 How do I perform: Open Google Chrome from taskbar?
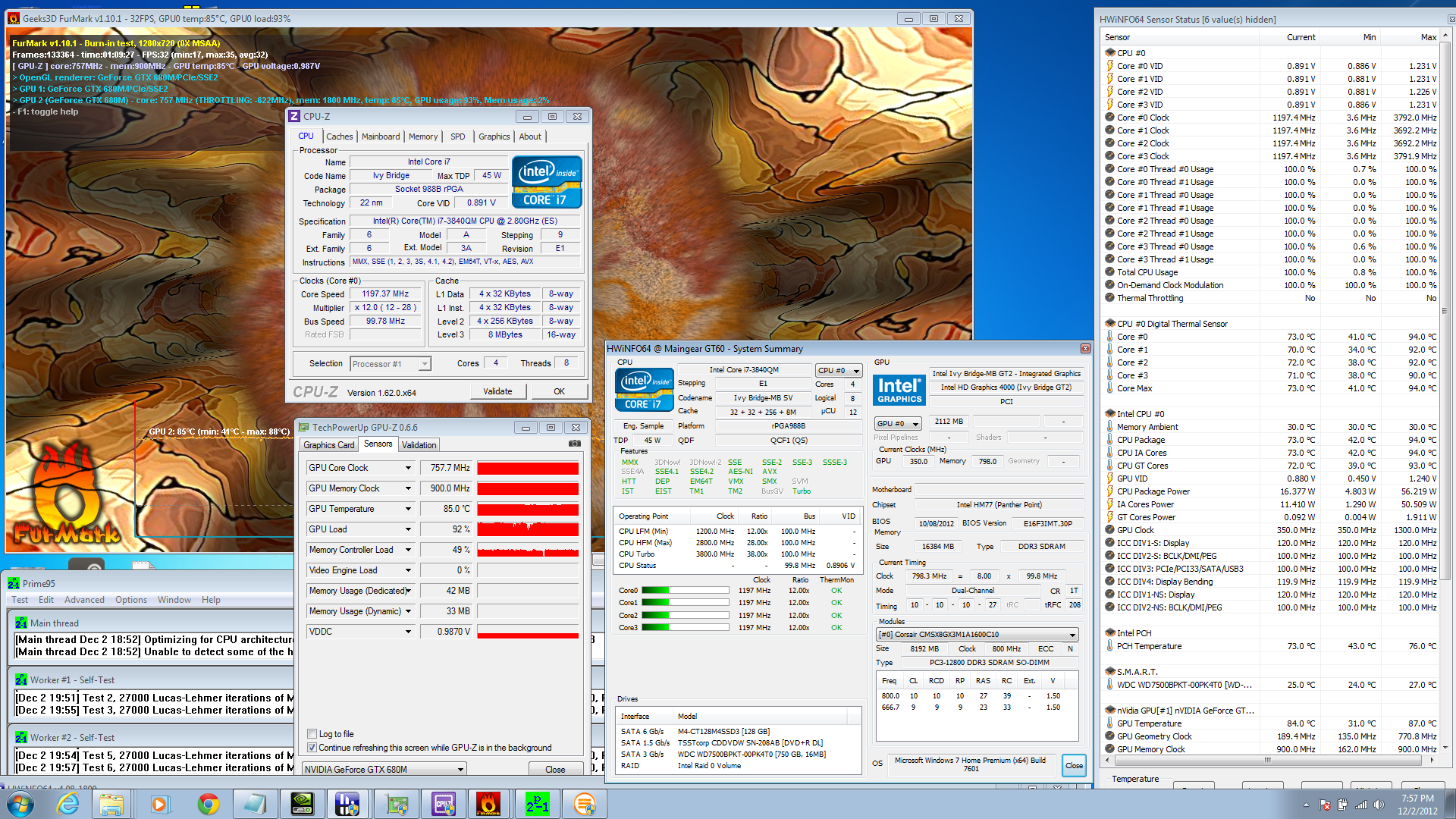tap(208, 804)
